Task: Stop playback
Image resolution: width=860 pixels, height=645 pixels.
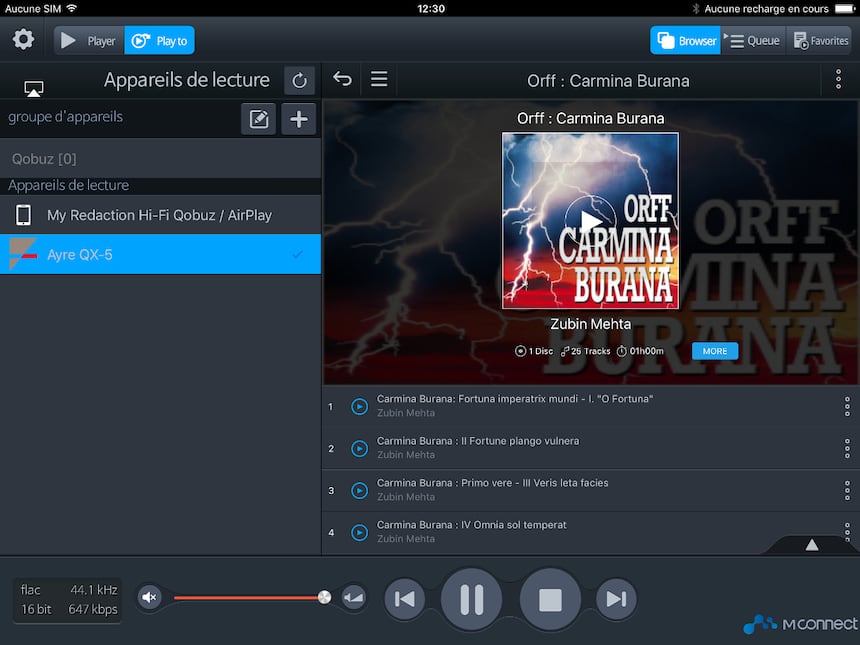Action: (550, 599)
